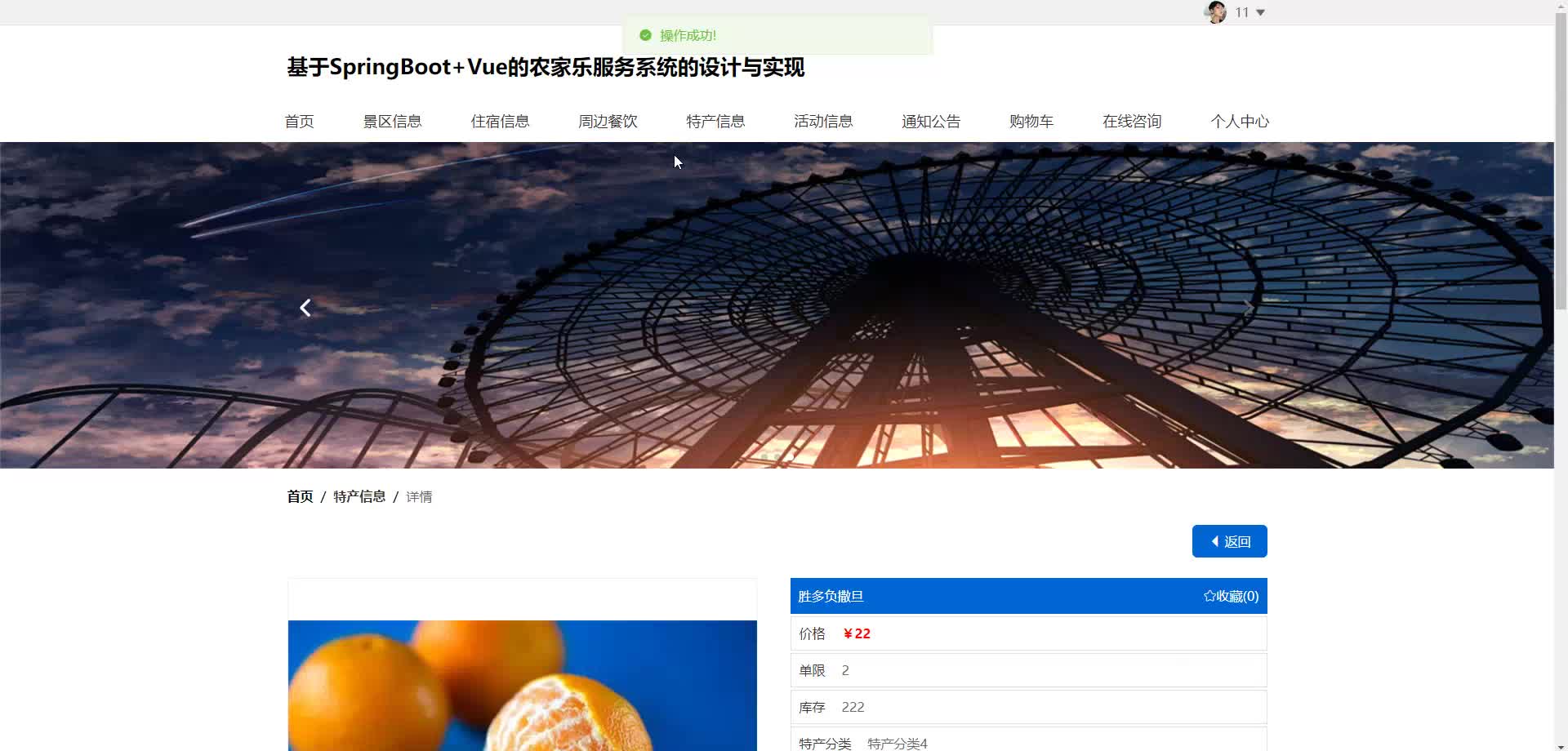Open the 周边餐饮 navigation menu
This screenshot has width=1568, height=751.
tap(608, 122)
